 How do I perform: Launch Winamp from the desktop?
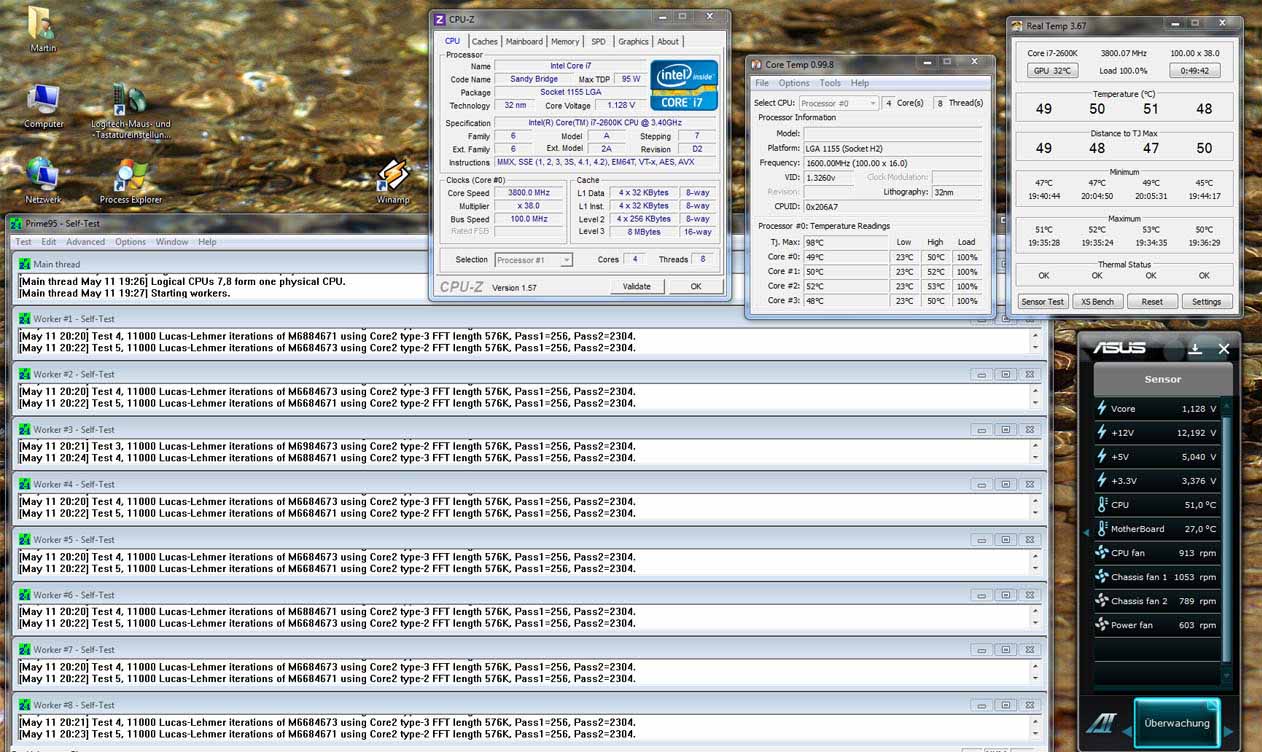(x=393, y=180)
